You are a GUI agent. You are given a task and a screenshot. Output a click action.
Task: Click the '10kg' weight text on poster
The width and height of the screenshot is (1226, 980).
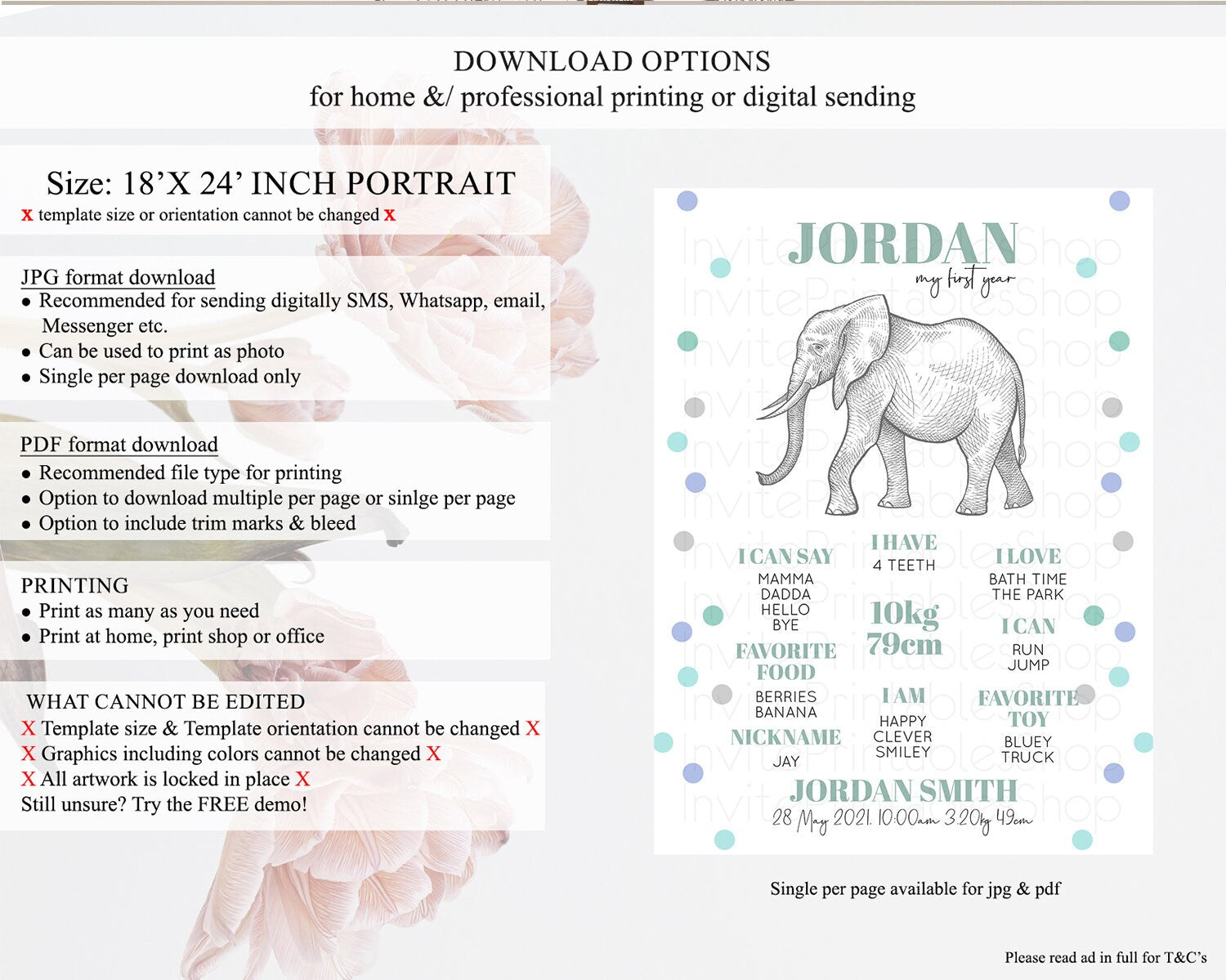coord(903,612)
